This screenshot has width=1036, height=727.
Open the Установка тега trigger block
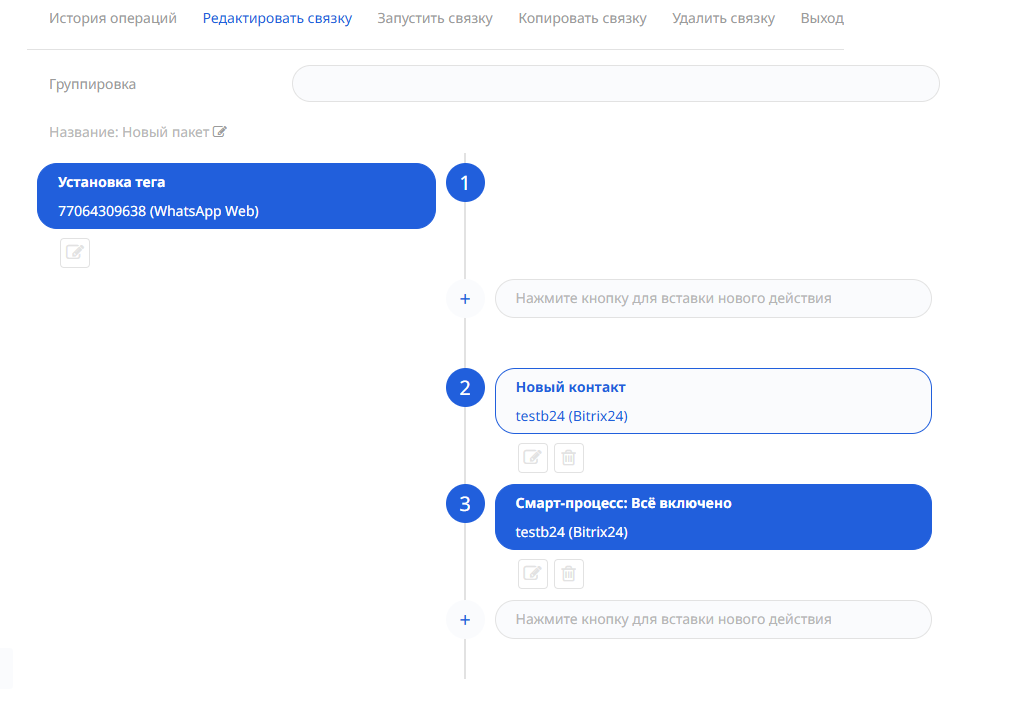tap(236, 196)
